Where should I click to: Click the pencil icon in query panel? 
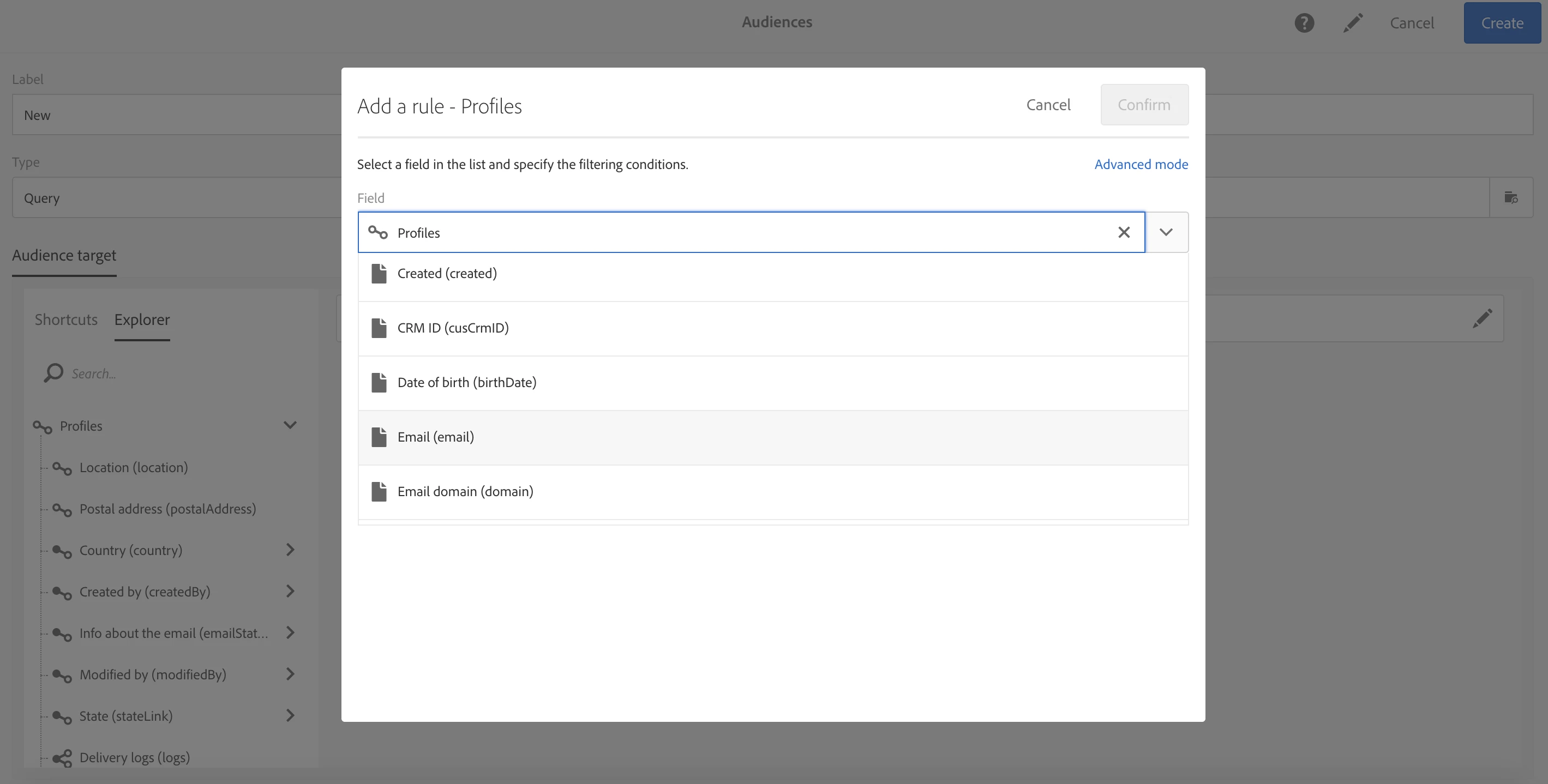[1482, 318]
